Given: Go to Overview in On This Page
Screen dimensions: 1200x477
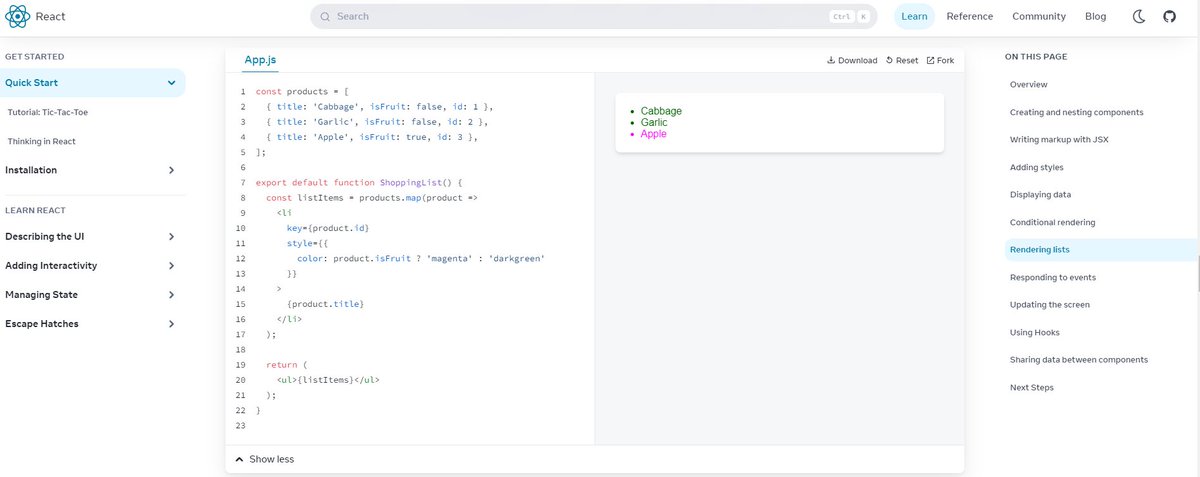Looking at the screenshot, I should tap(1029, 85).
